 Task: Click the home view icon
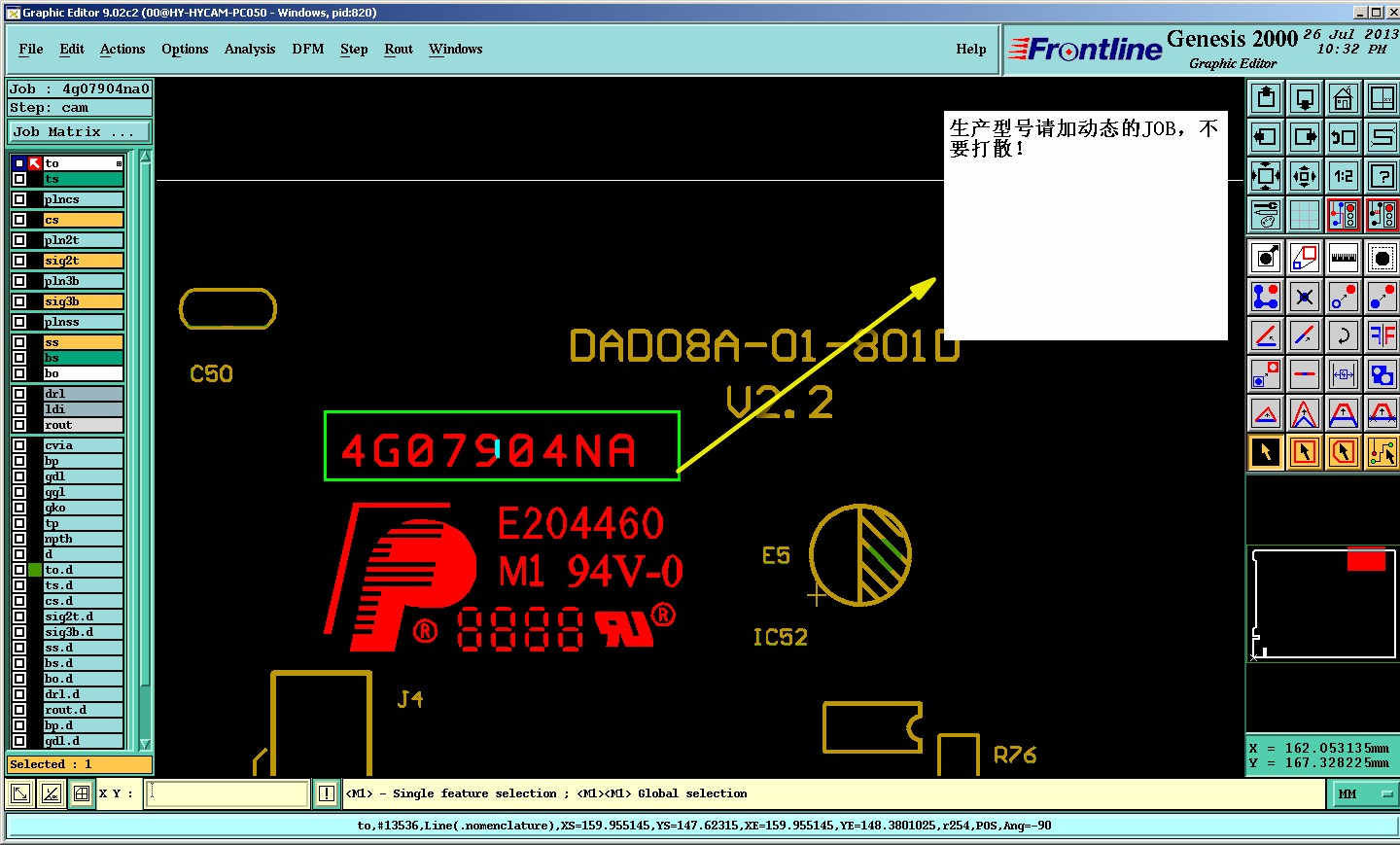tap(1344, 98)
